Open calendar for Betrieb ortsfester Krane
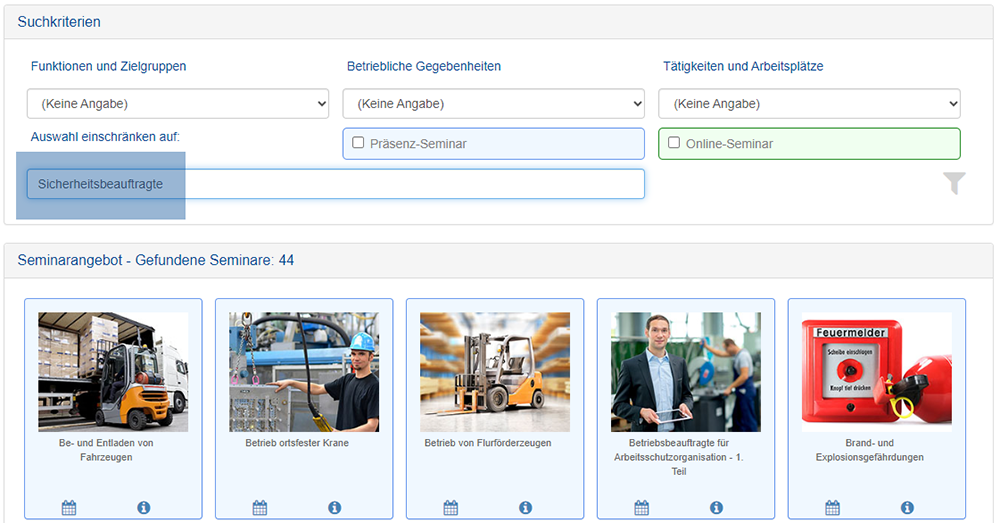The width and height of the screenshot is (1000, 523). tap(260, 508)
